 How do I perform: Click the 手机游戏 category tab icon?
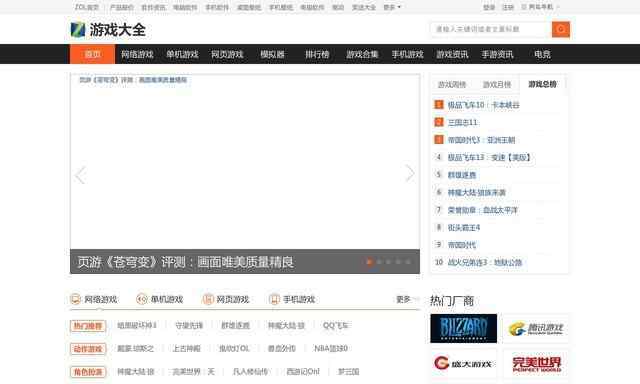tap(274, 299)
